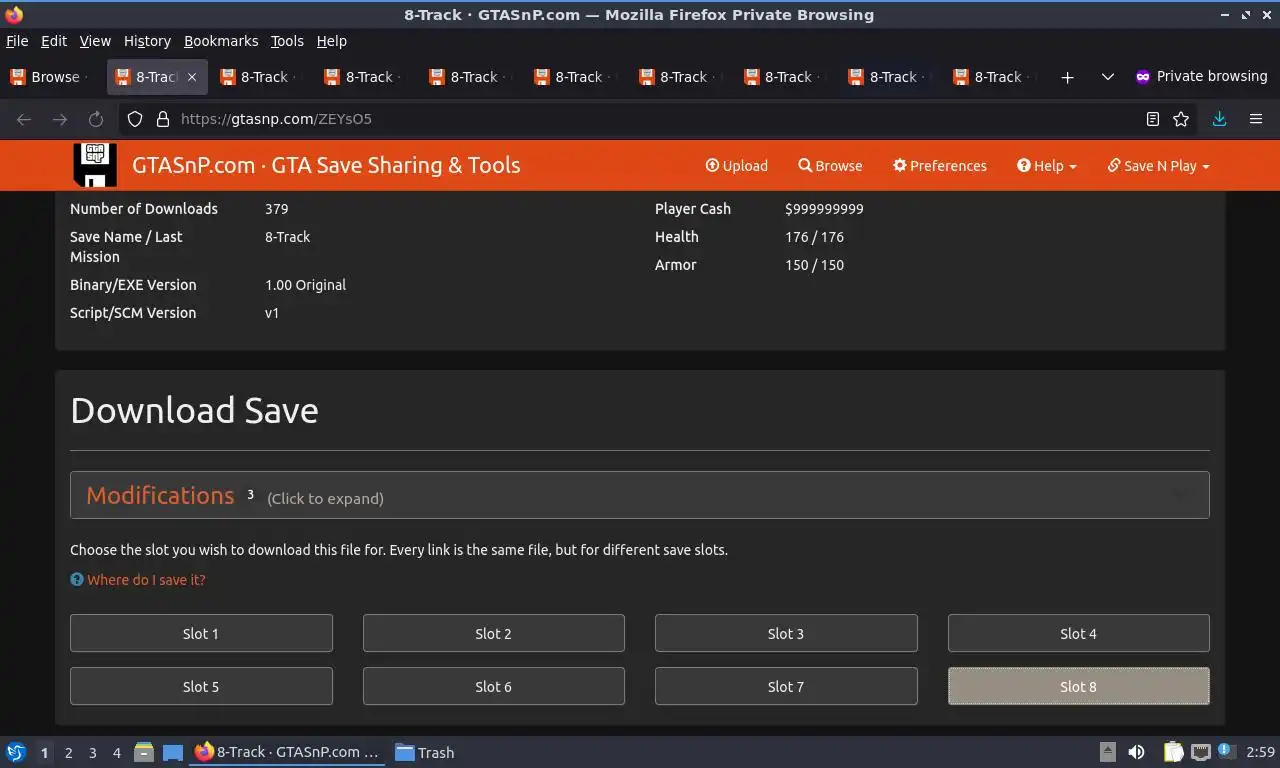Switch to workspace 2
Image resolution: width=1280 pixels, height=768 pixels.
68,752
